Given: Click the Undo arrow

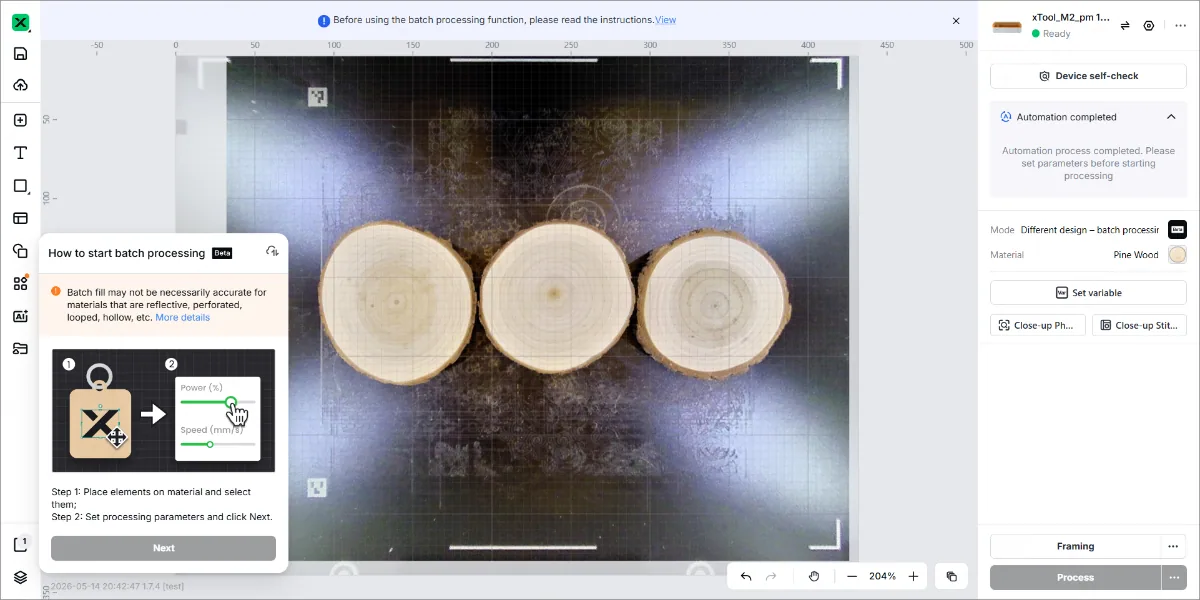Looking at the screenshot, I should (x=746, y=576).
